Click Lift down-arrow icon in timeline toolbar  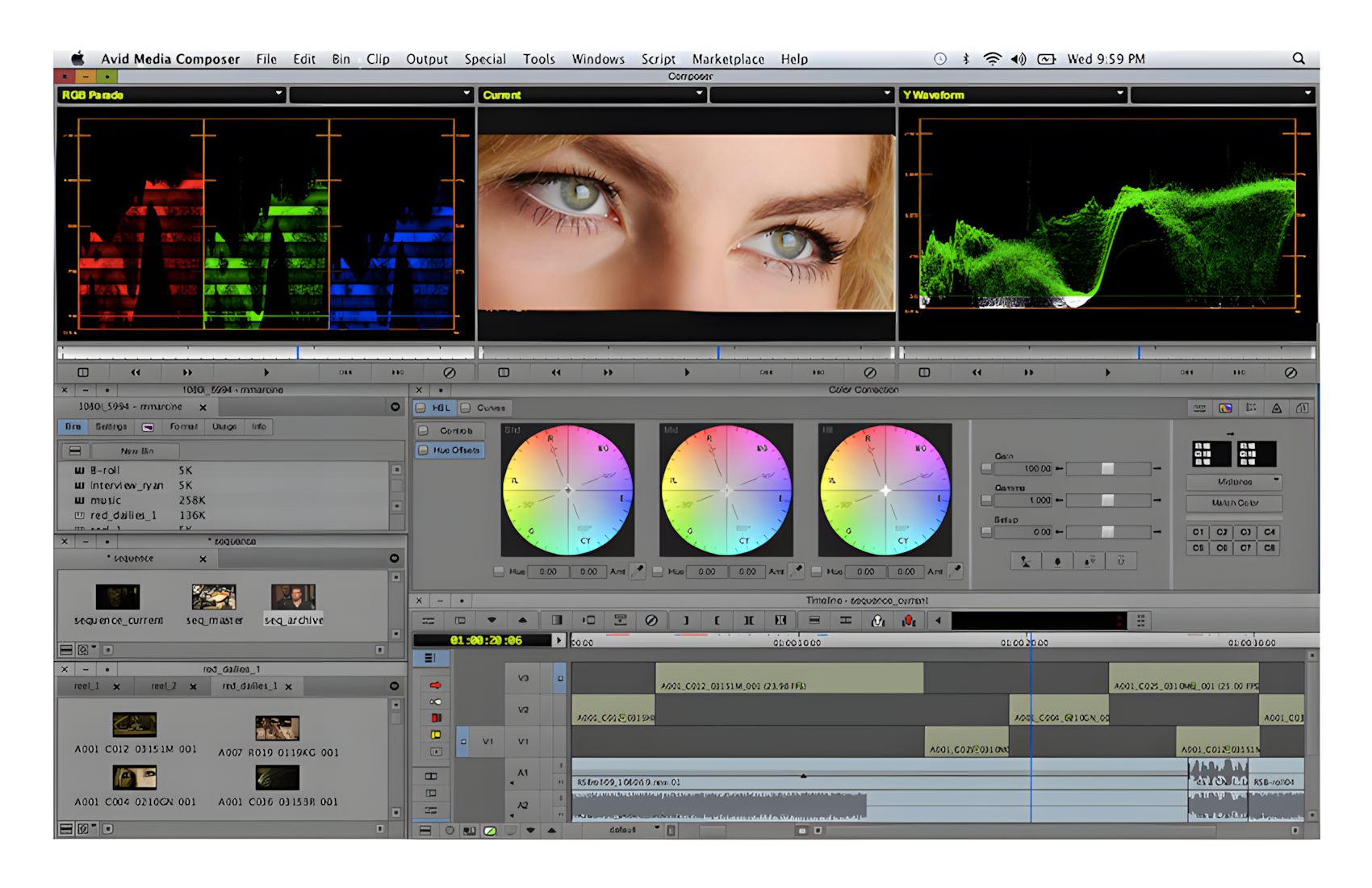491,620
